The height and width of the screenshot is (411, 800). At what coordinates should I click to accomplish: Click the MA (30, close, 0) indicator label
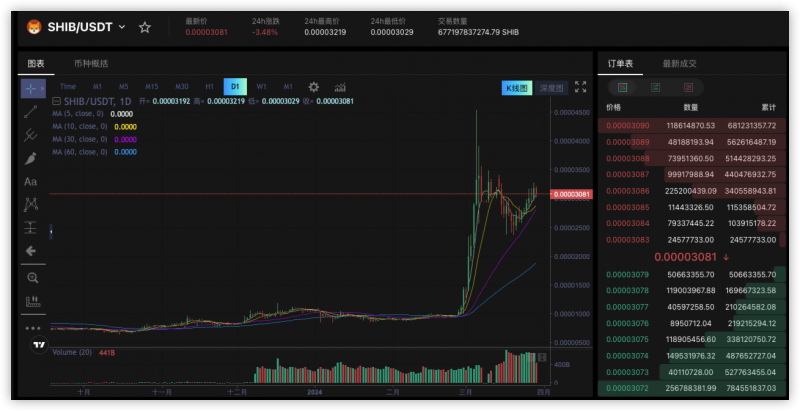coord(80,139)
